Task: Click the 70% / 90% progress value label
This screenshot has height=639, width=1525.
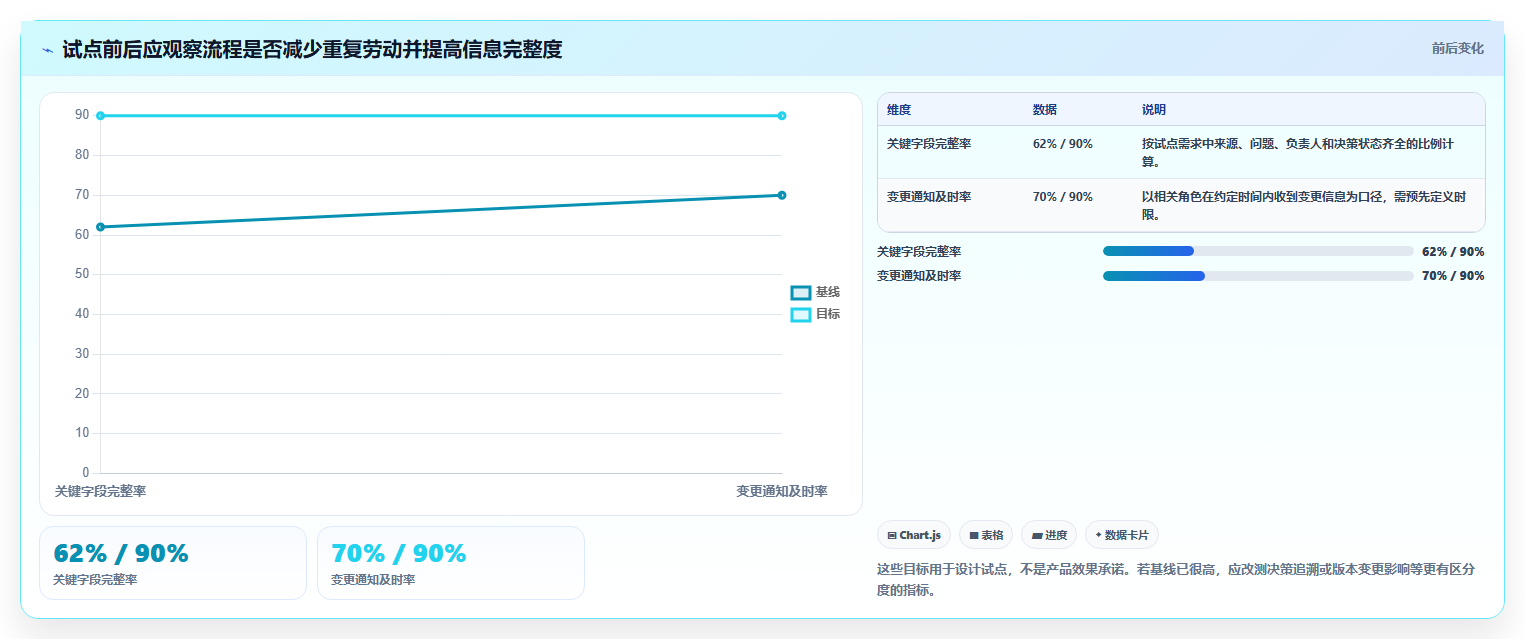Action: [1453, 276]
